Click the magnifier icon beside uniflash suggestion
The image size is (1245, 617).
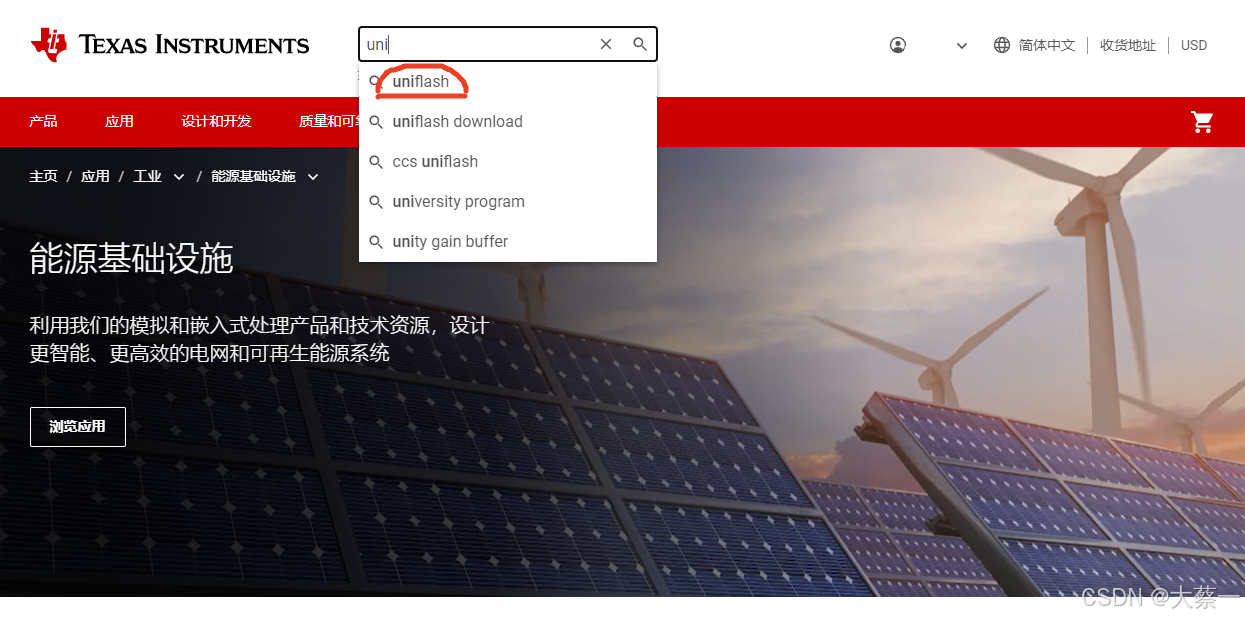pos(377,81)
